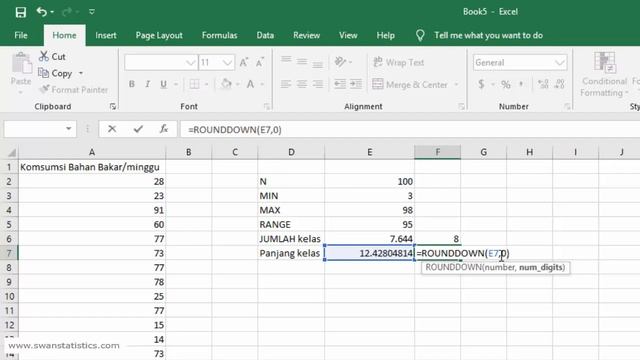Click Cut in the Clipboard group
This screenshot has height=360, width=640.
52,57
